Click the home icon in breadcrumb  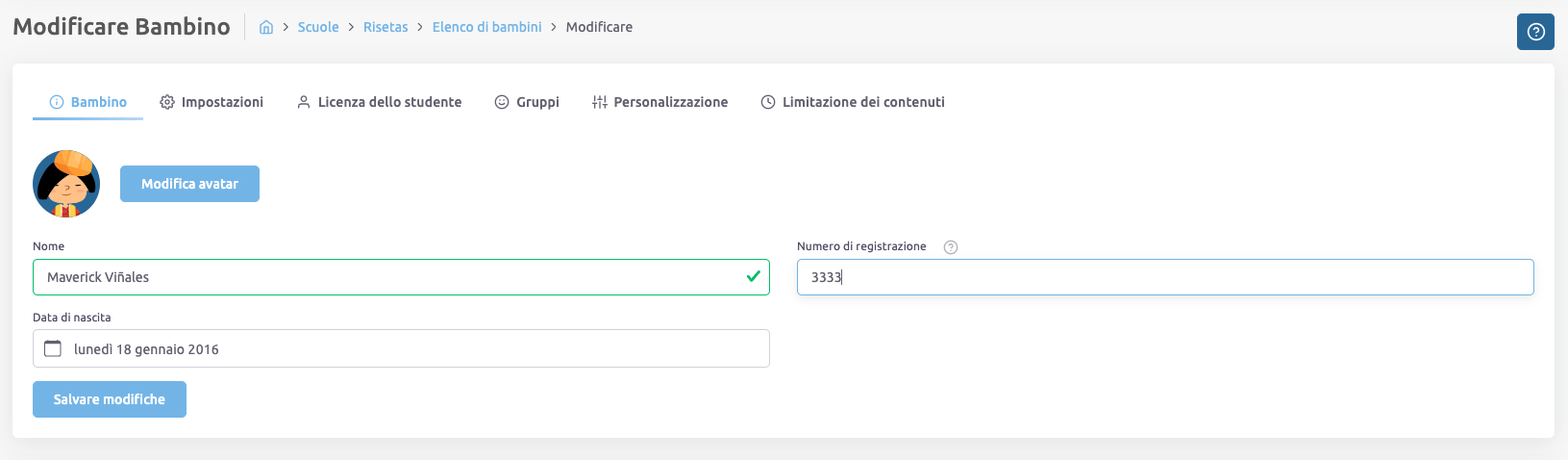266,28
